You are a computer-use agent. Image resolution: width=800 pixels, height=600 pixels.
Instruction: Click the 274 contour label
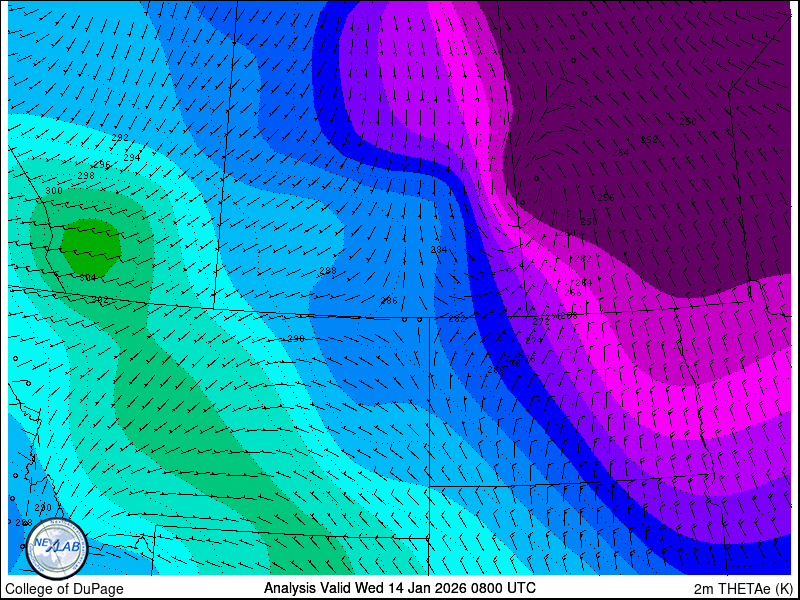pyautogui.click(x=534, y=340)
